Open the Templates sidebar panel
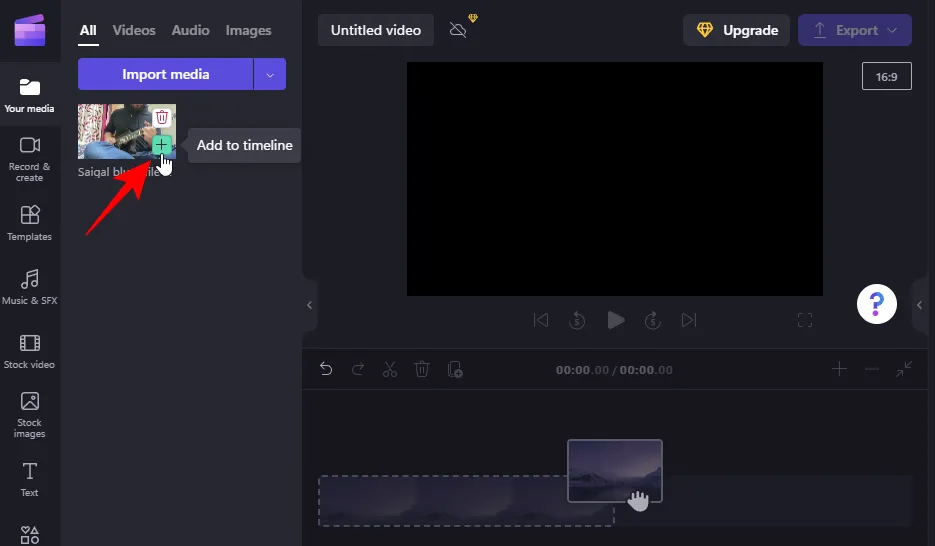Screen dimensions: 935x546 tap(30, 223)
